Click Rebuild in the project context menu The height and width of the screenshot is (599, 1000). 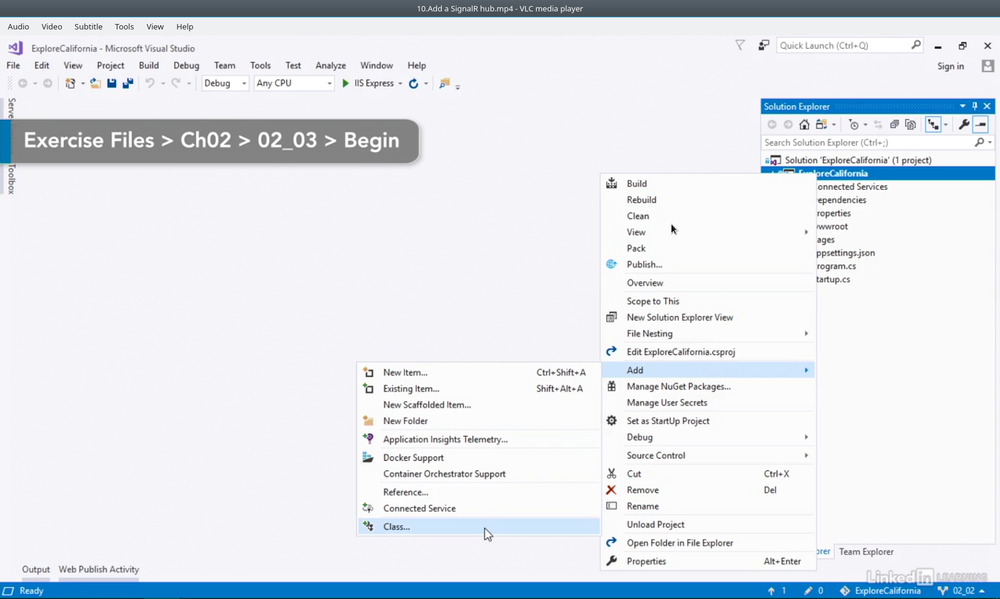[x=709, y=200]
